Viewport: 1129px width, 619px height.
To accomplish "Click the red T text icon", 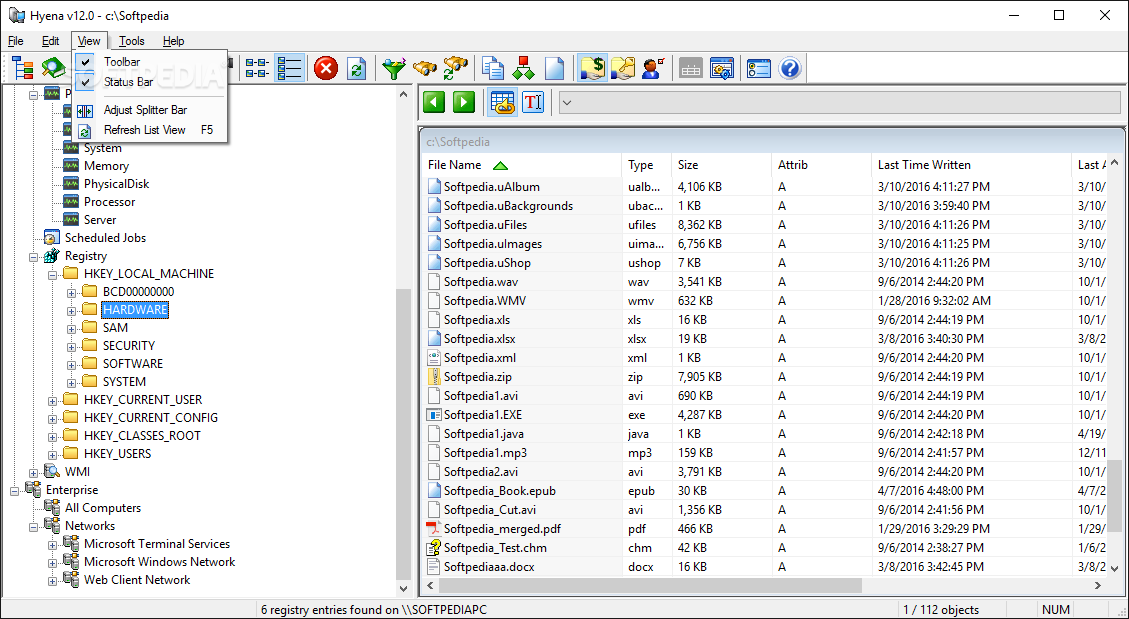I will [532, 102].
